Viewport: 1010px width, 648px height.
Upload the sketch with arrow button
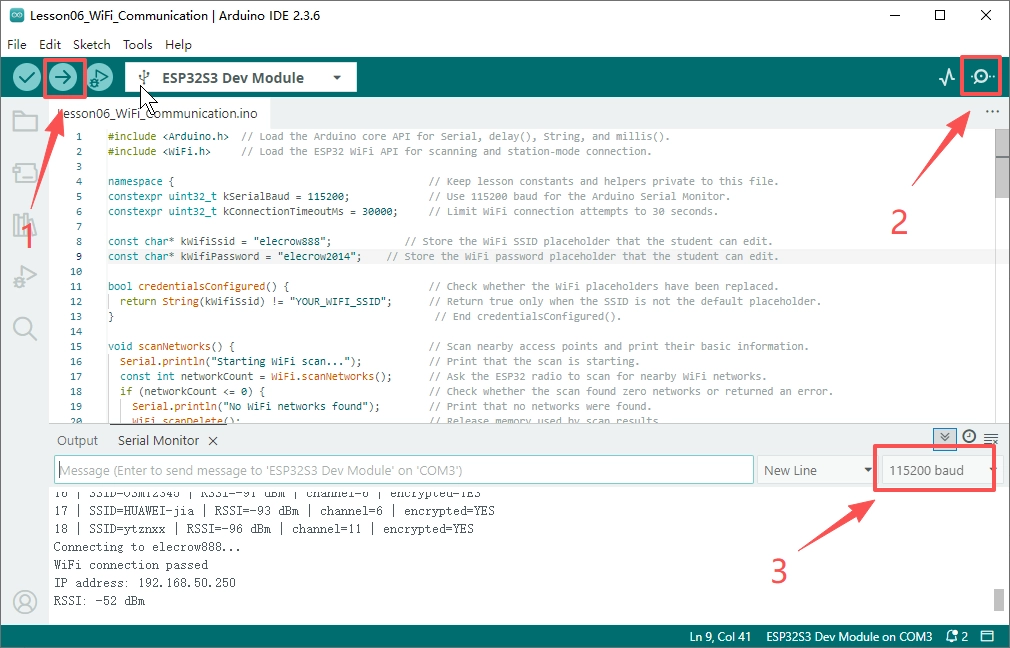63,78
